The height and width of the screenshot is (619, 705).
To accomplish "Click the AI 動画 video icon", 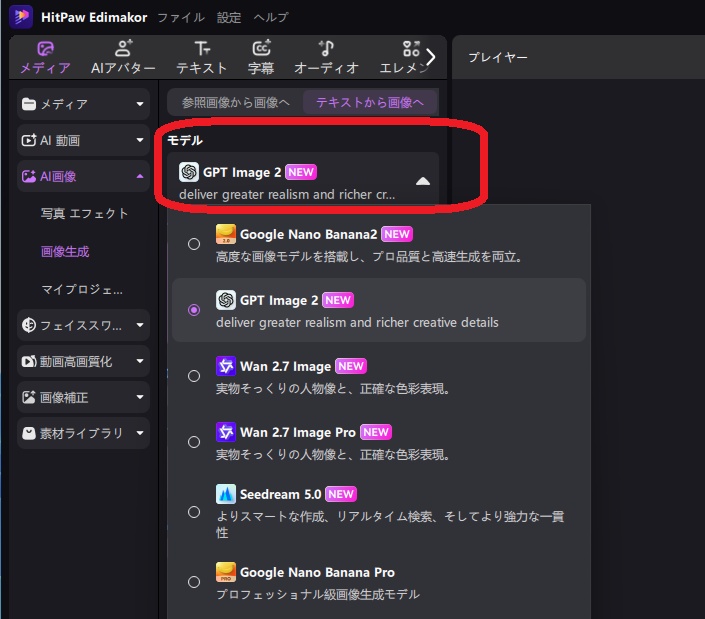I will (29, 140).
